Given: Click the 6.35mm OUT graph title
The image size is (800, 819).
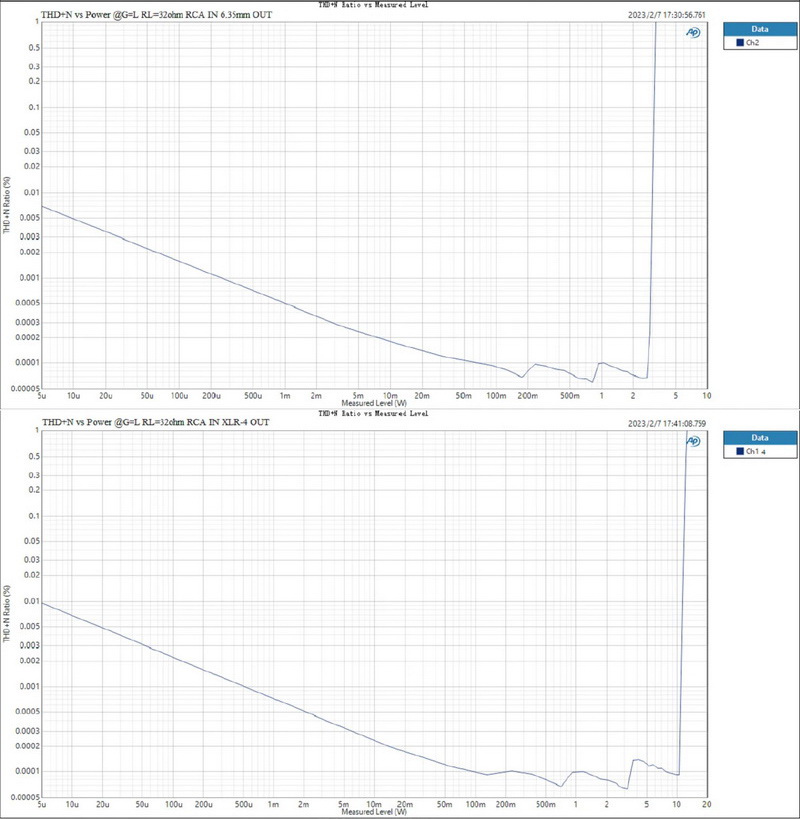Looking at the screenshot, I should 155,15.
